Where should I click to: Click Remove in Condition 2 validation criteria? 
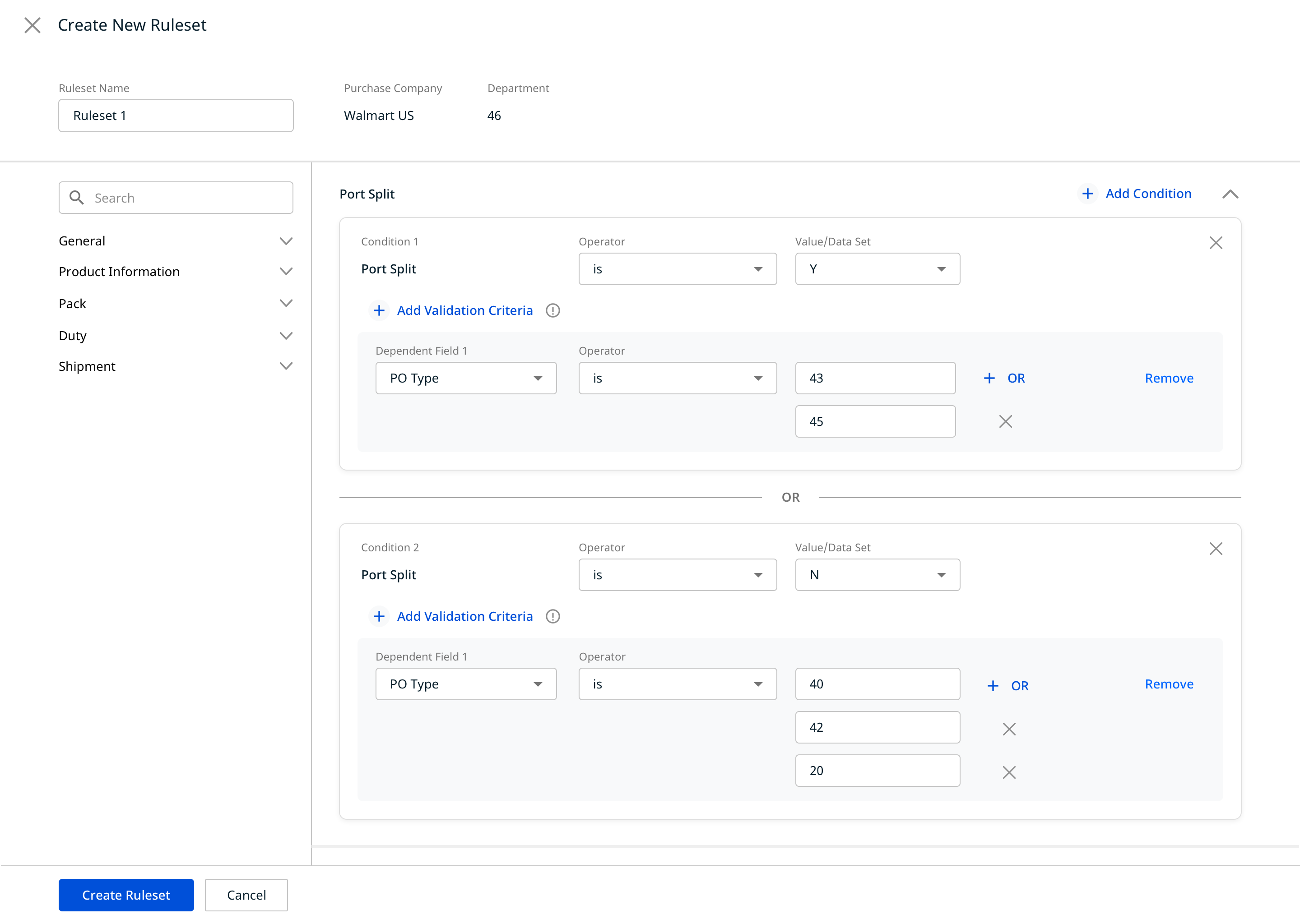click(x=1169, y=684)
